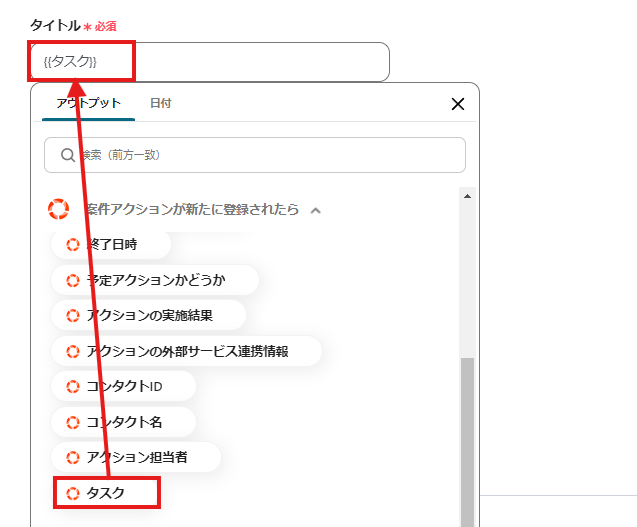Click the scrollbar up arrow
This screenshot has width=637, height=527.
[467, 196]
